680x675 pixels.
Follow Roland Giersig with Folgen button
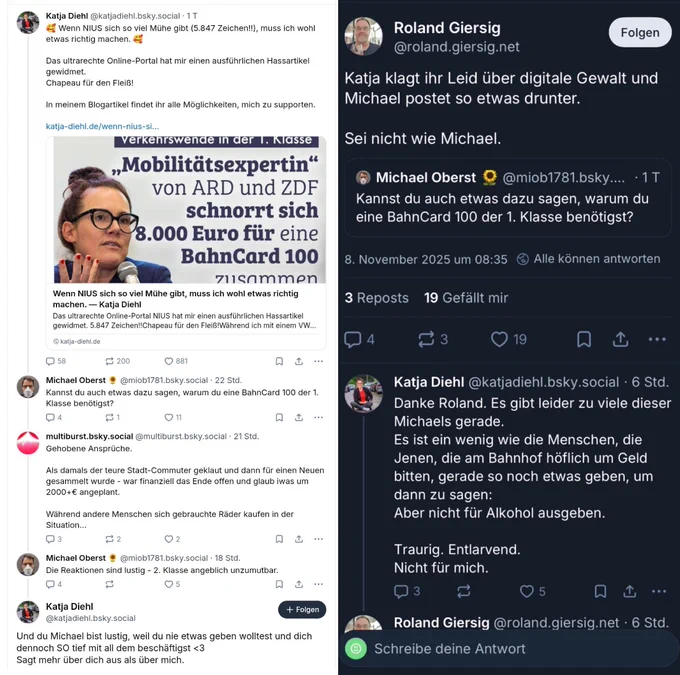640,33
